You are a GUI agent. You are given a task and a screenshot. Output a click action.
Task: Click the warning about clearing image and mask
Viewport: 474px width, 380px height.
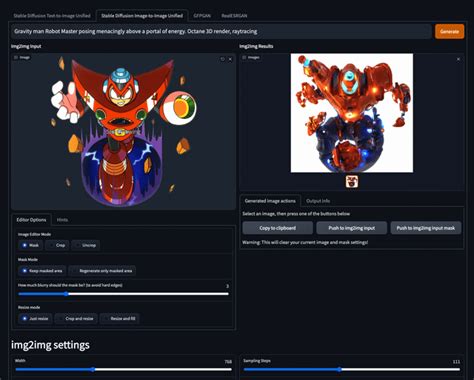click(x=305, y=242)
